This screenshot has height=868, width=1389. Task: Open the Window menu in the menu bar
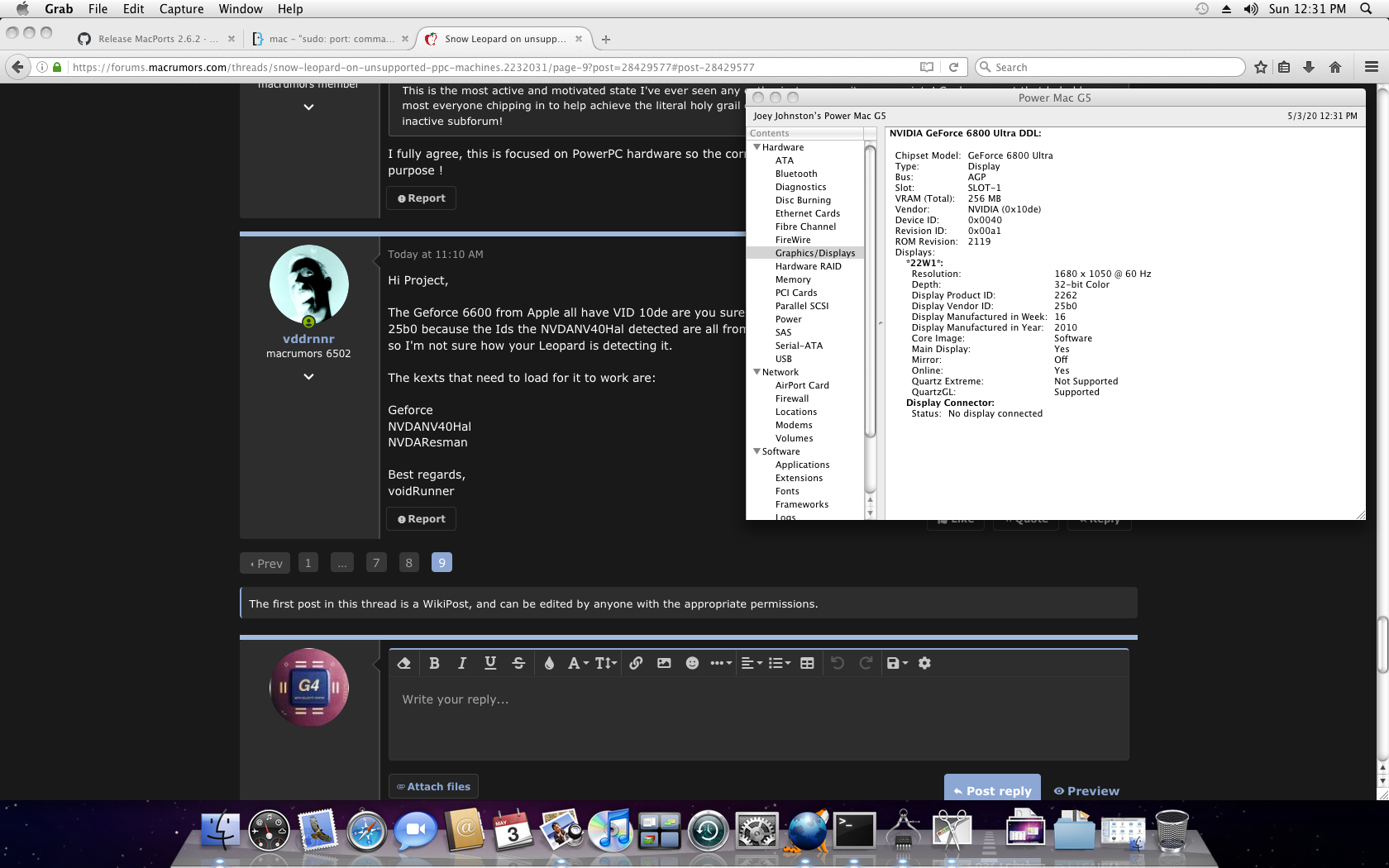(x=241, y=9)
